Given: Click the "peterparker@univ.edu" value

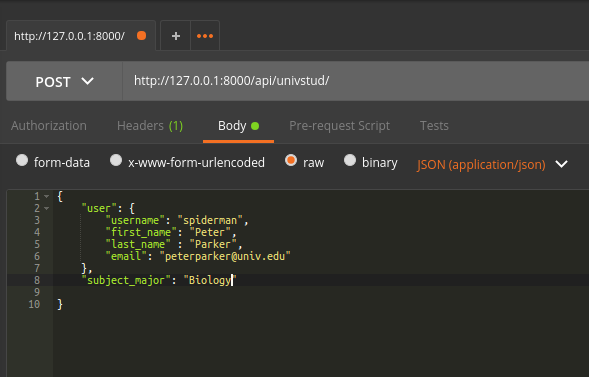Looking at the screenshot, I should (x=225, y=256).
